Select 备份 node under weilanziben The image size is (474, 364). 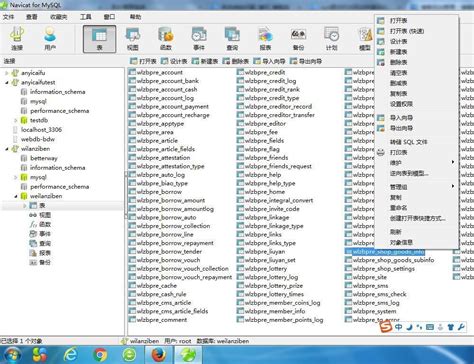(x=45, y=262)
